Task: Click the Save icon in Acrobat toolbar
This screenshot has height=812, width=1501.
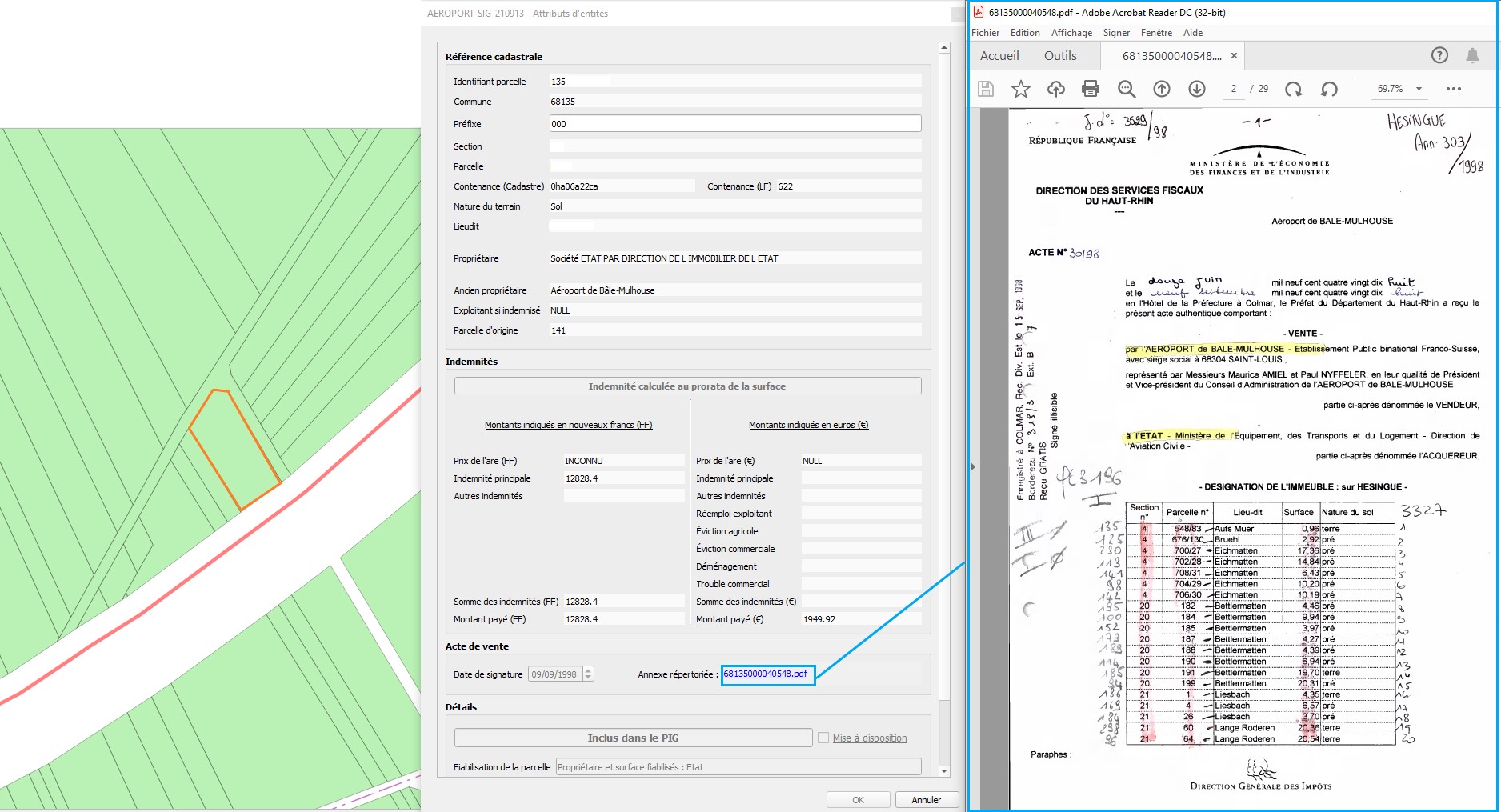Action: point(986,89)
